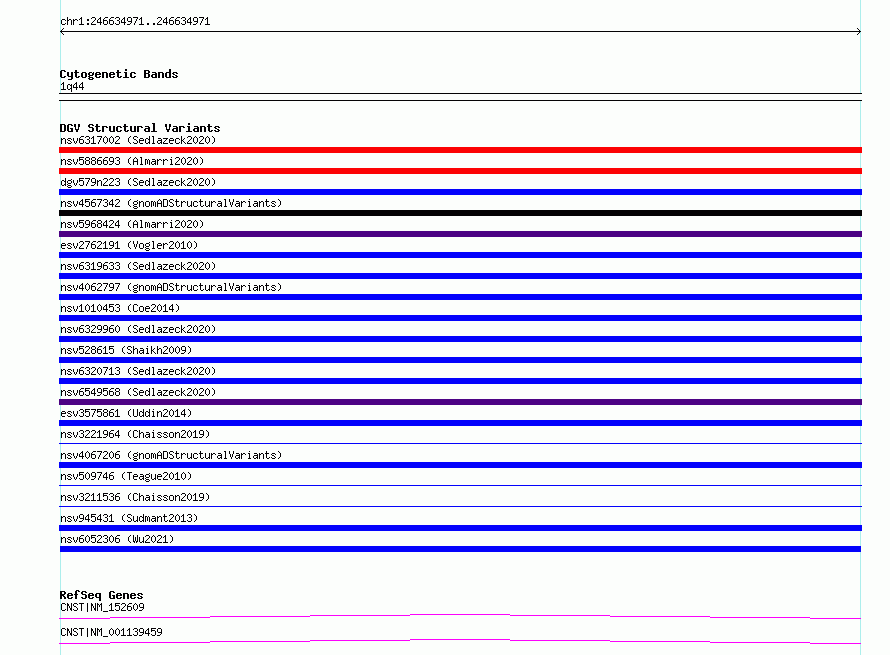Open variant nsv3221964 (Chaisson2019) label
Screen dimensions: 890x655
point(135,434)
